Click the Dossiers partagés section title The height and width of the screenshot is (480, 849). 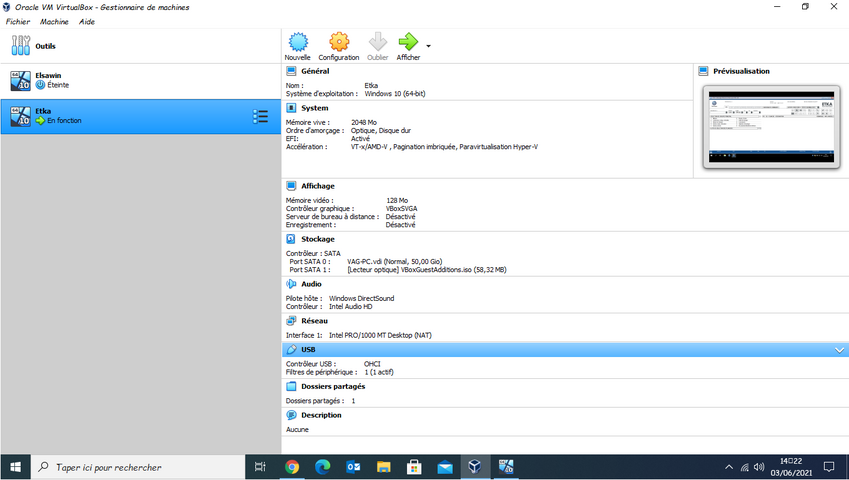coord(333,386)
